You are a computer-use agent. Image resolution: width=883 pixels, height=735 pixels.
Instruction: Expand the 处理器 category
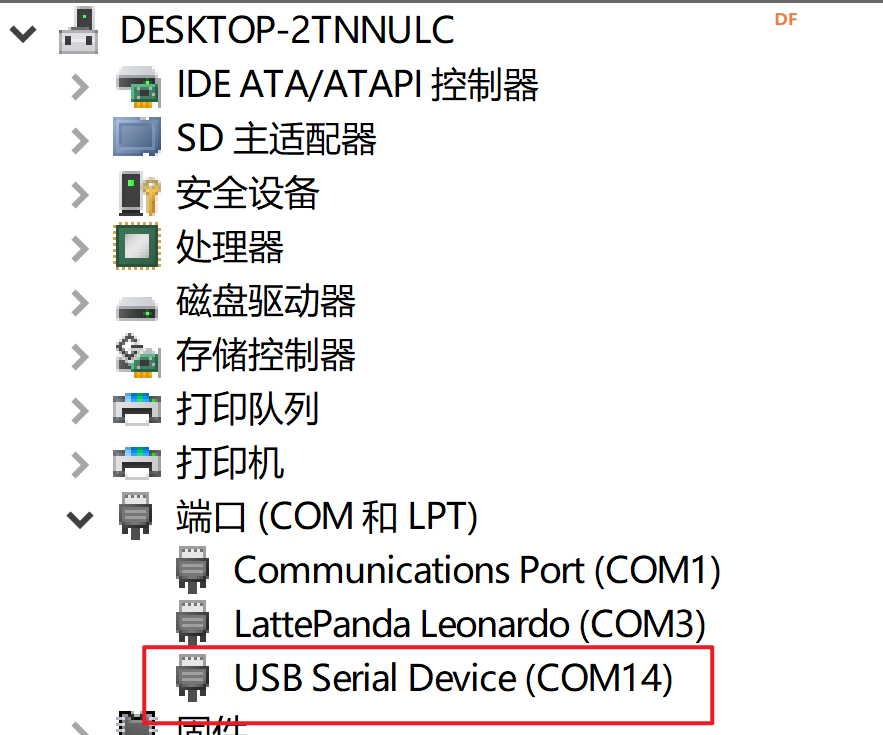click(80, 246)
